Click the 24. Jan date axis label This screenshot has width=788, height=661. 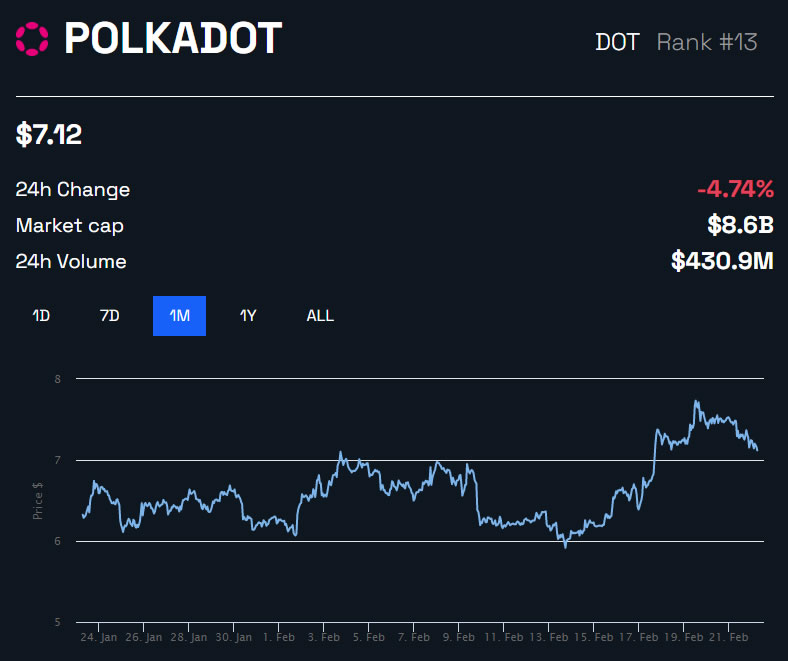point(98,637)
